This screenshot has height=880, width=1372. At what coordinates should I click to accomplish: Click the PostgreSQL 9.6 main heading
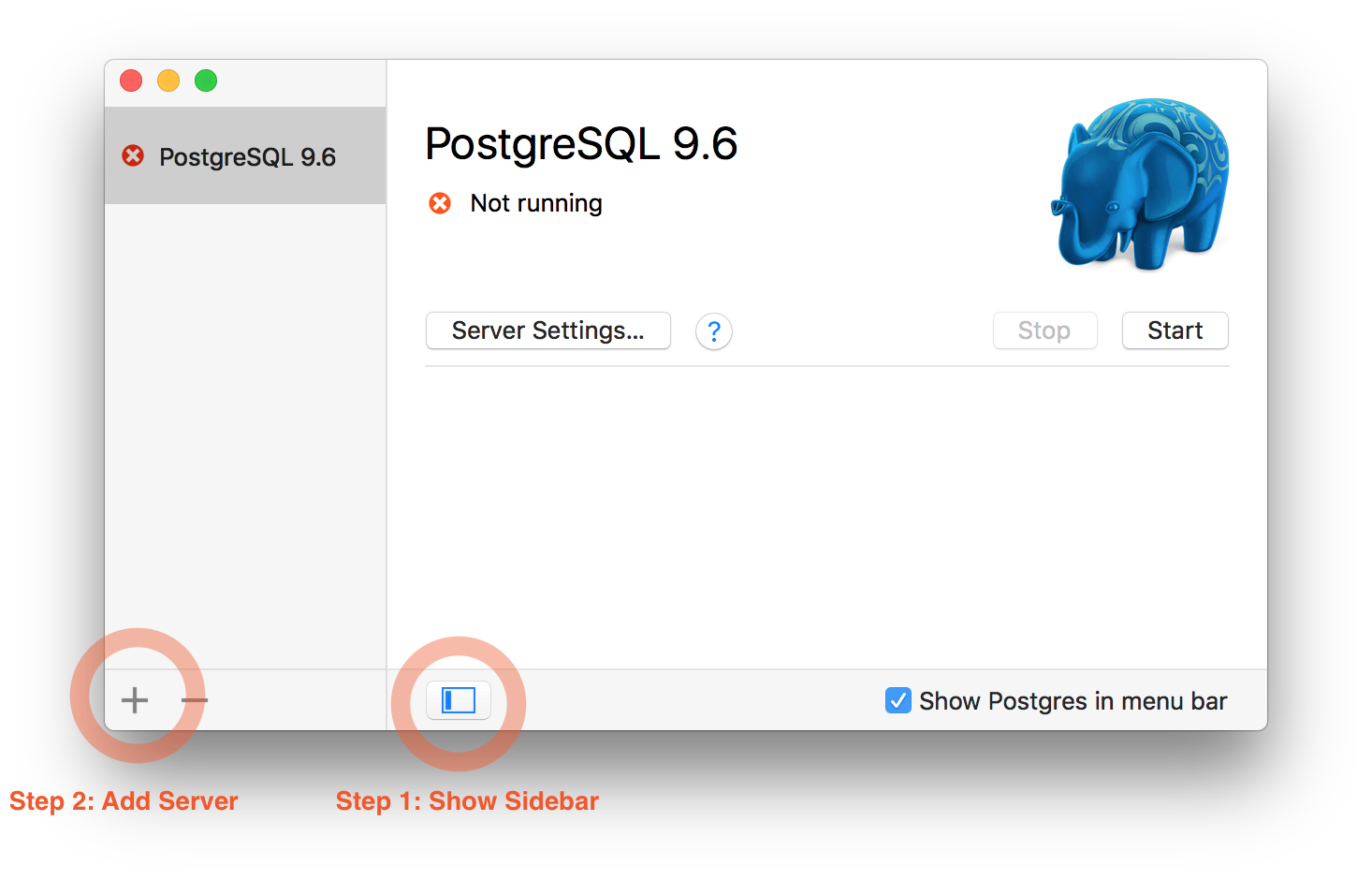point(581,144)
